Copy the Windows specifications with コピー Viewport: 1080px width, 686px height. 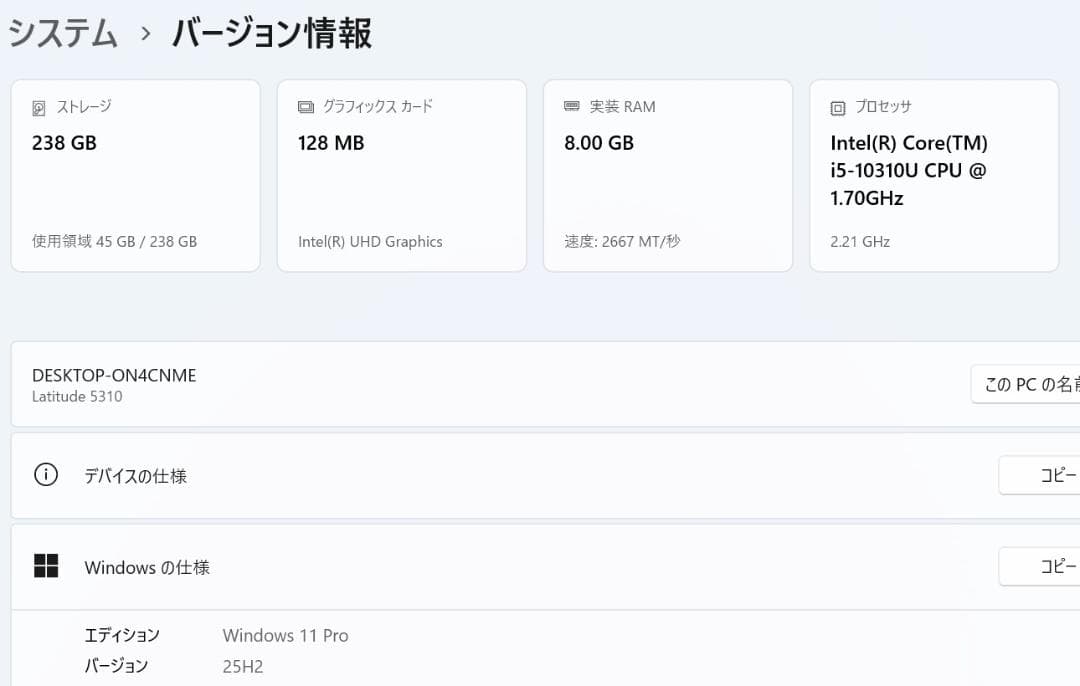coord(1046,567)
